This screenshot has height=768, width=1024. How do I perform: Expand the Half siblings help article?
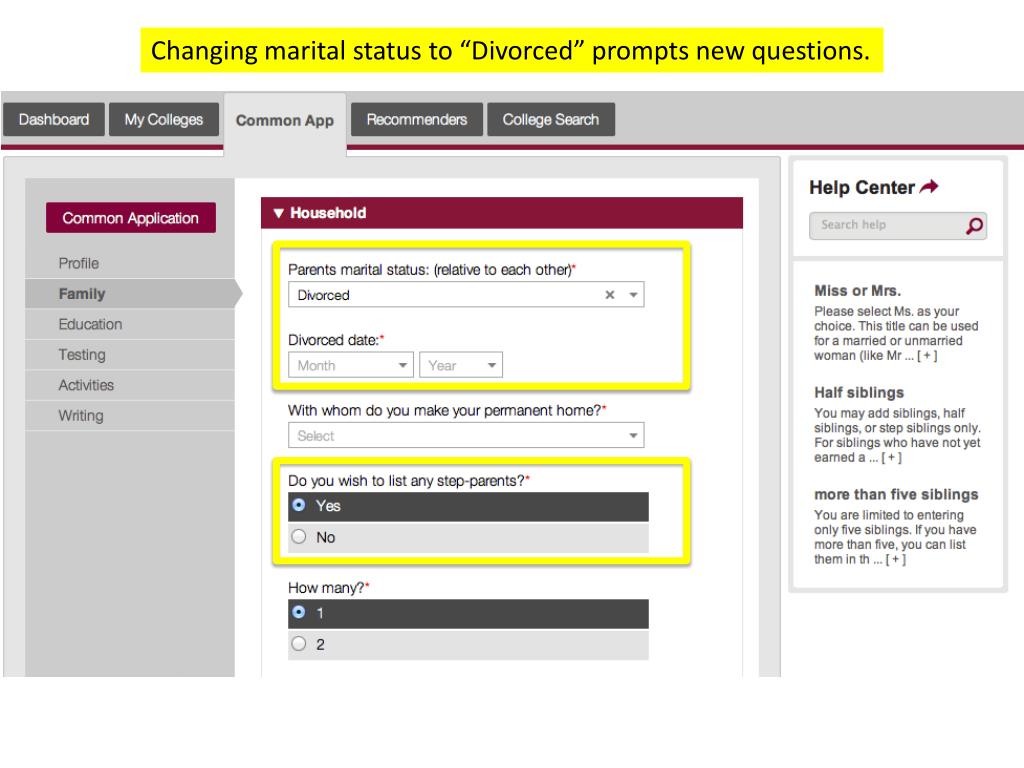[891, 458]
